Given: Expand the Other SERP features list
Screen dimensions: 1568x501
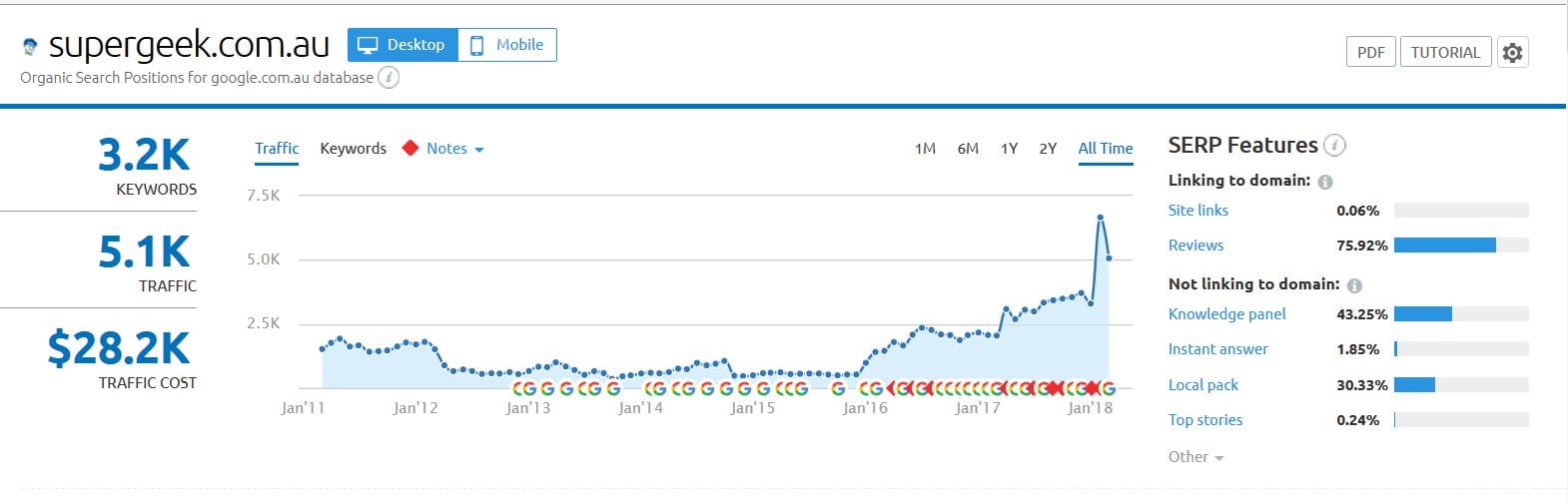Looking at the screenshot, I should [1195, 457].
